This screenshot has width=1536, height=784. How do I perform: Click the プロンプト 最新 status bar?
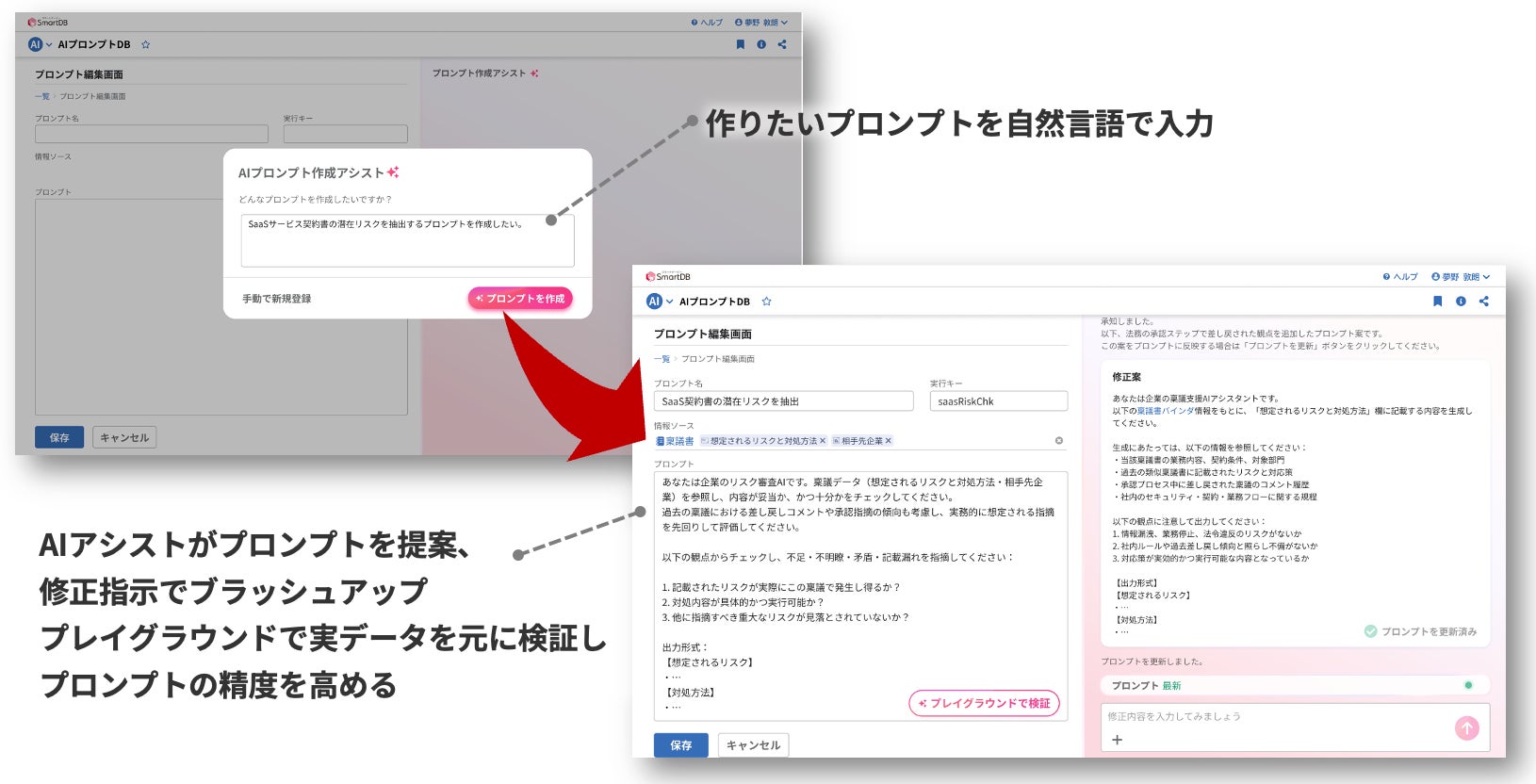click(1295, 685)
